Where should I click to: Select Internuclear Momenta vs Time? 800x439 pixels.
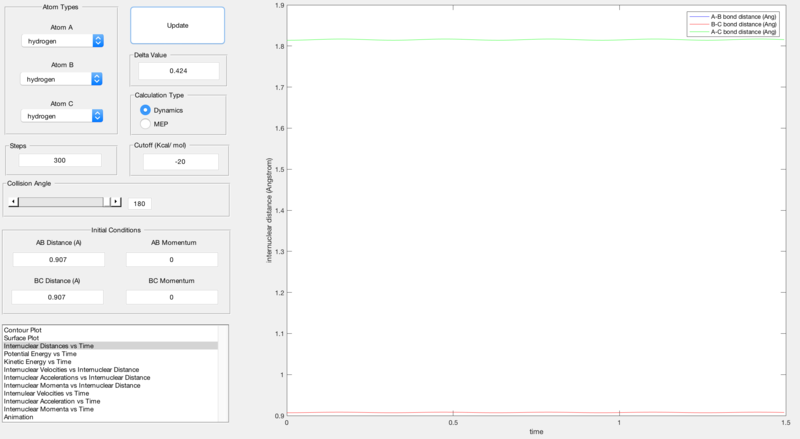[111, 409]
